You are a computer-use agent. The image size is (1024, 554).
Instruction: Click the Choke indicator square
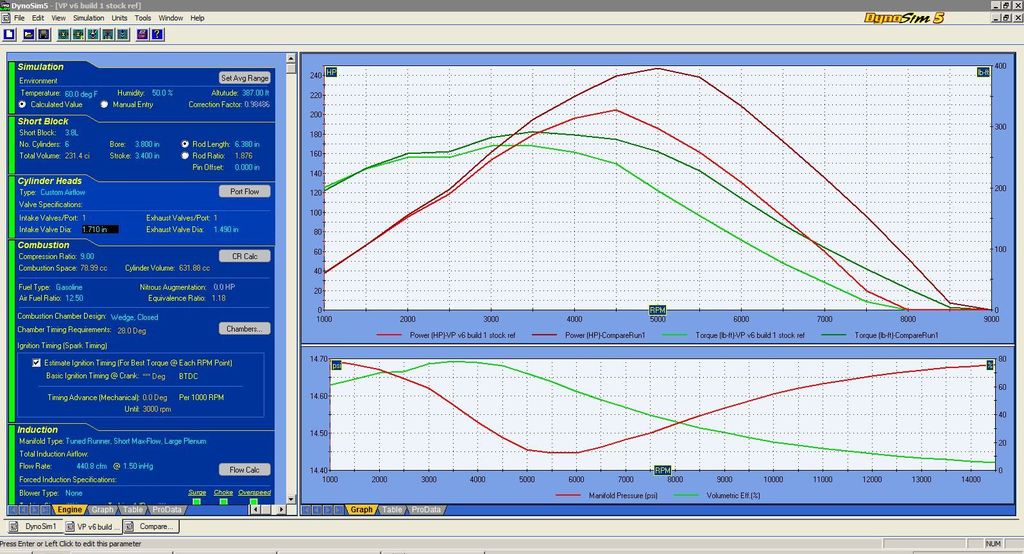[223, 502]
